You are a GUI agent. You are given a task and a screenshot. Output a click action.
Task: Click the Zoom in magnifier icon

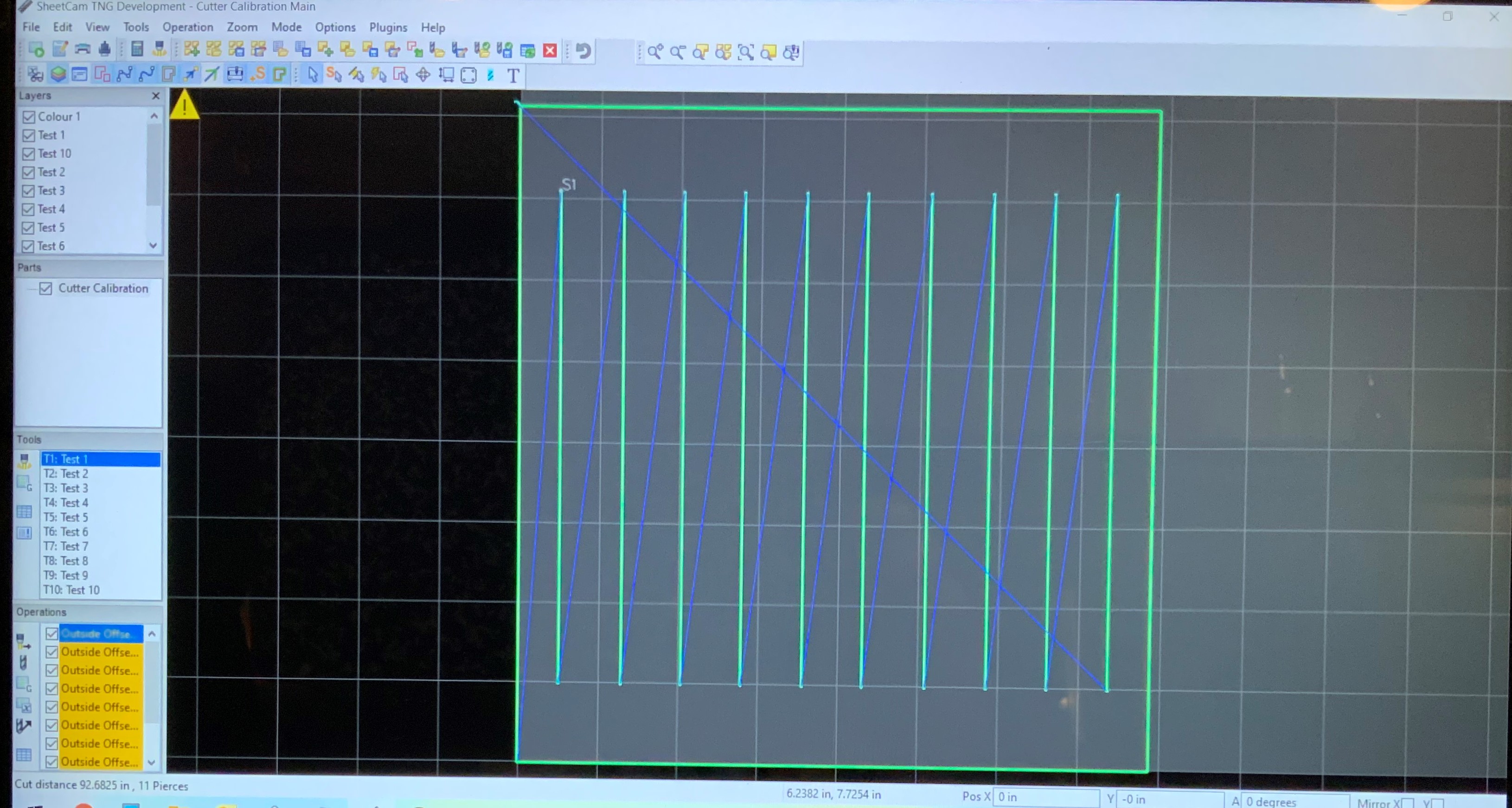(x=654, y=52)
